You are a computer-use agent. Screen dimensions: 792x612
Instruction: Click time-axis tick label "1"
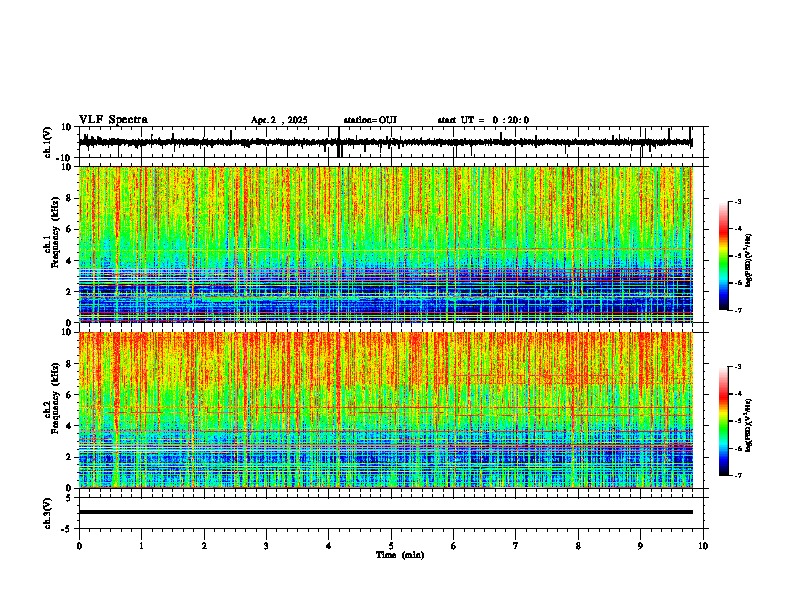(141, 546)
